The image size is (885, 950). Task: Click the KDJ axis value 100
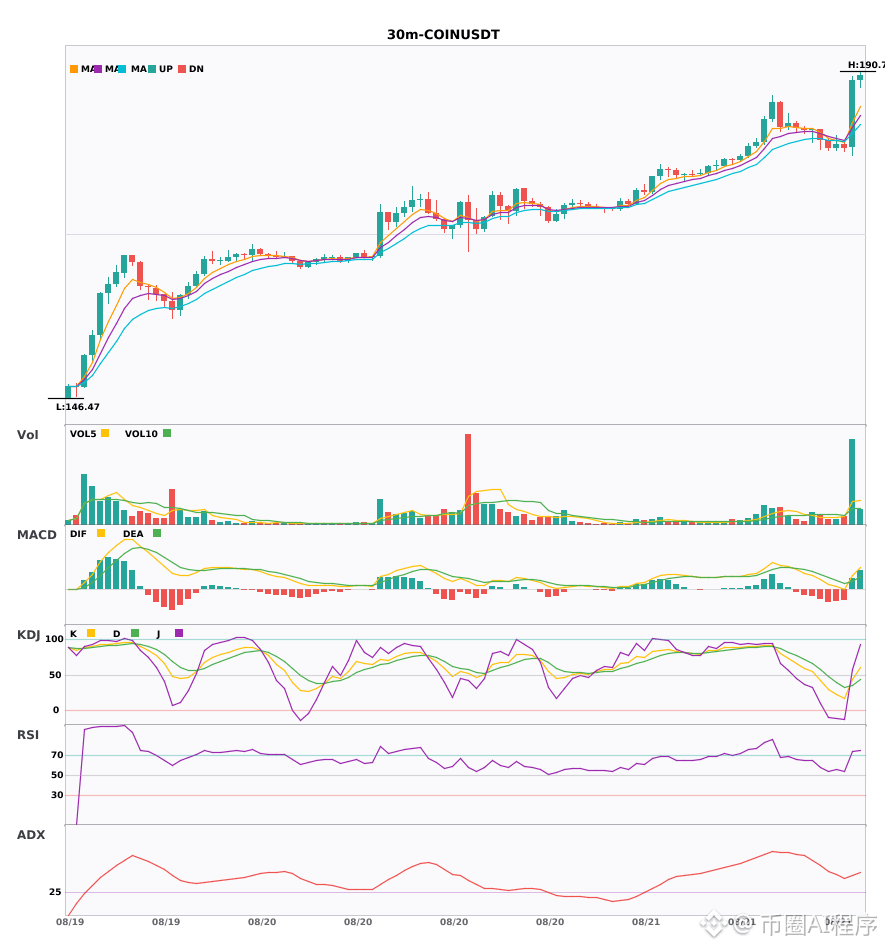[x=55, y=639]
